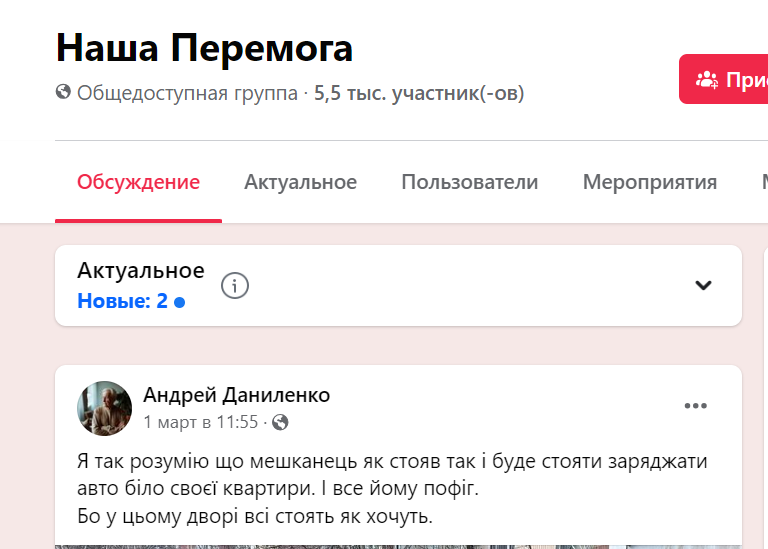Click the info icon in Актуальное card
Screen dimensions: 768x549
point(235,286)
